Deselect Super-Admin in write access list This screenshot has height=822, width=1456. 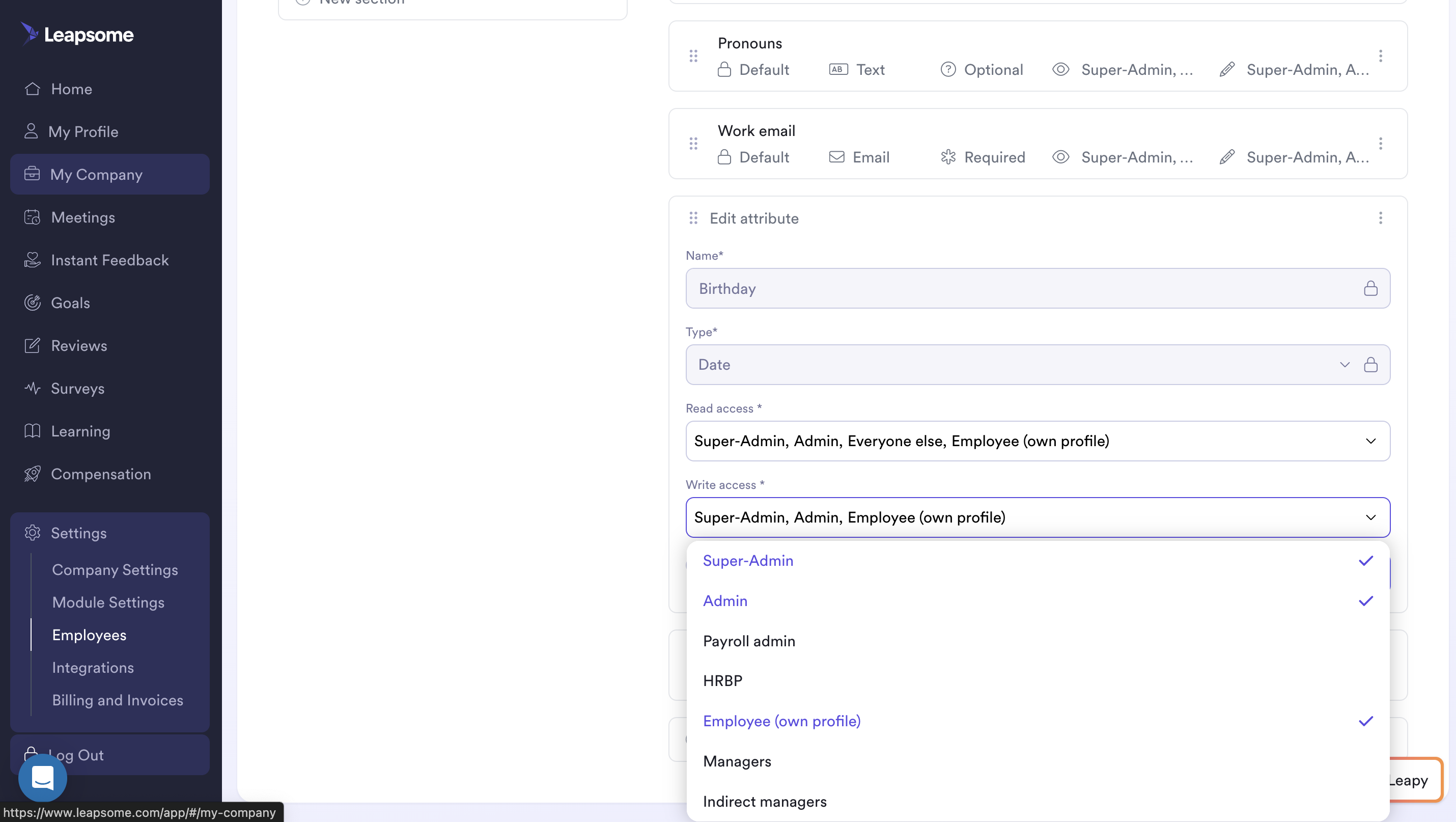[x=1038, y=561]
